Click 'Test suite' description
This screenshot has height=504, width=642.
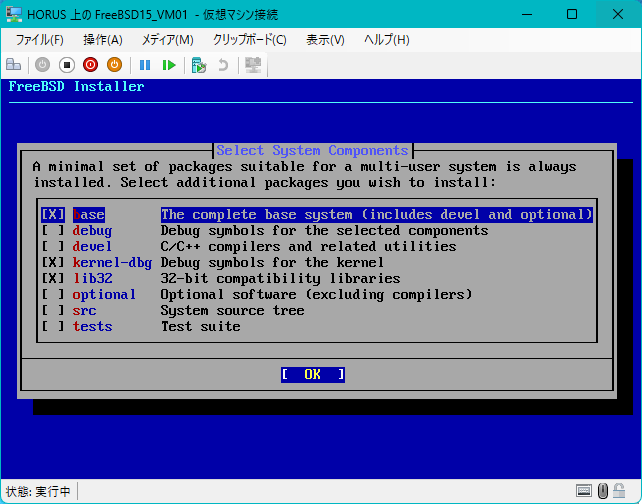tap(200, 326)
